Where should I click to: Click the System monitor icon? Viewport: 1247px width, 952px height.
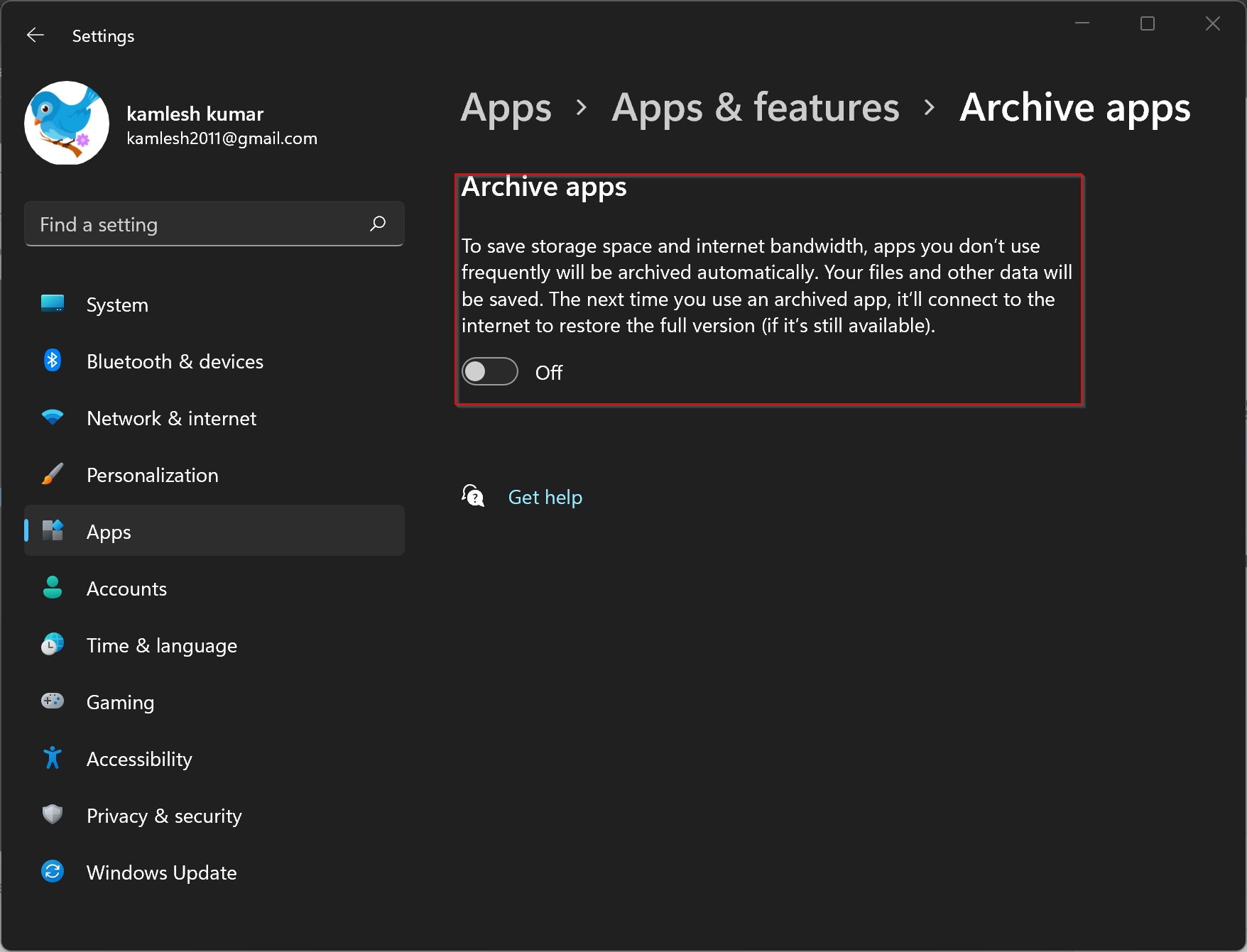click(53, 304)
